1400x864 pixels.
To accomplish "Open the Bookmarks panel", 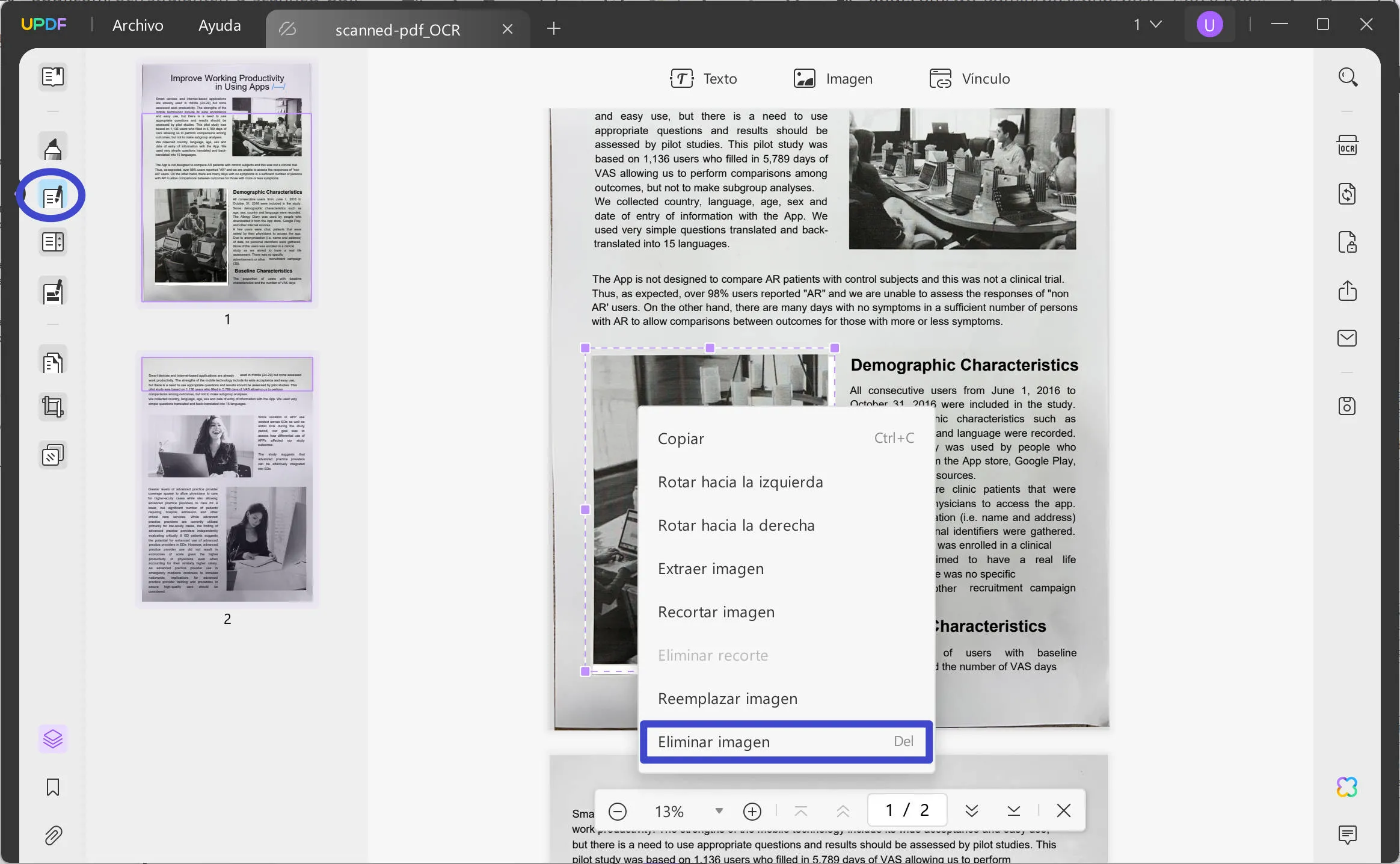I will 53,787.
